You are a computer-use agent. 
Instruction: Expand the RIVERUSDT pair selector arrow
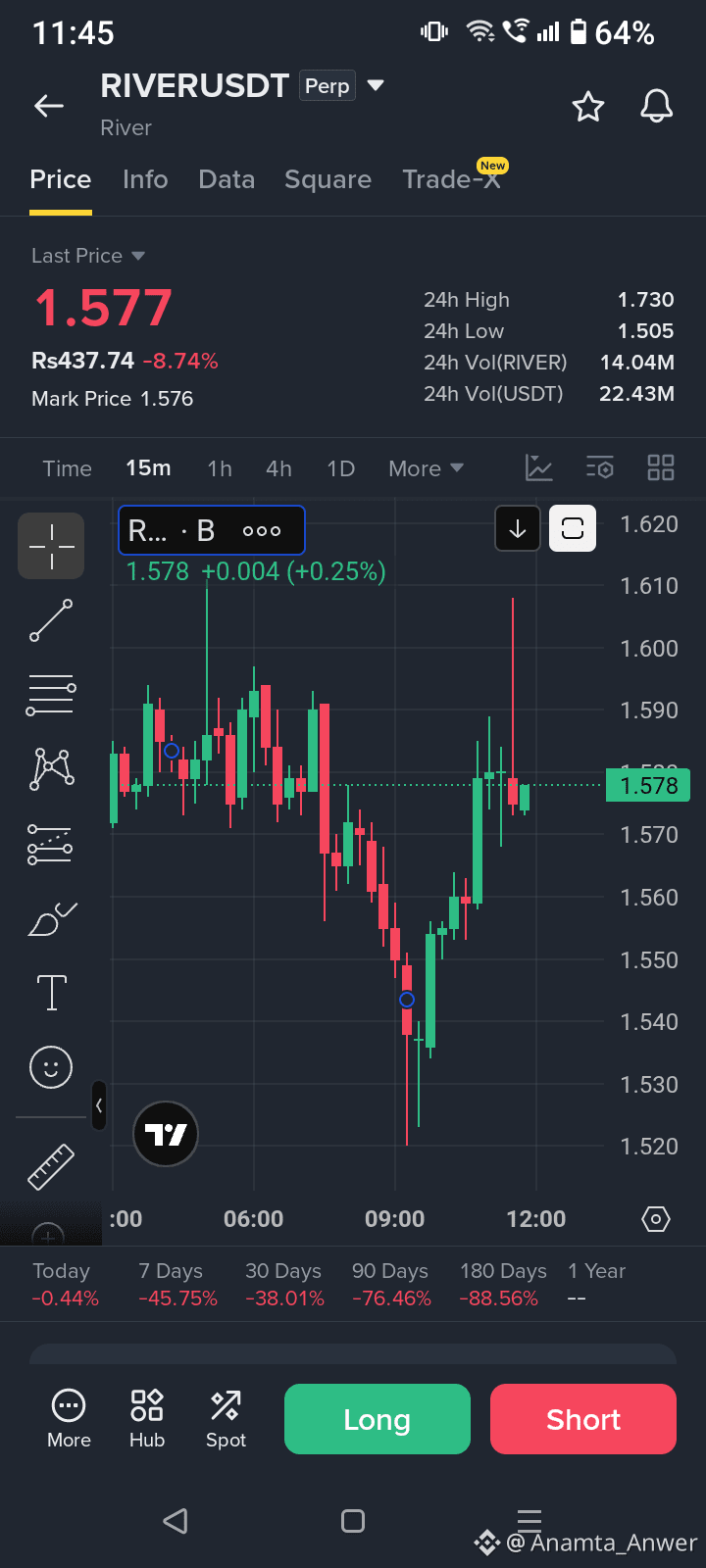click(x=375, y=86)
